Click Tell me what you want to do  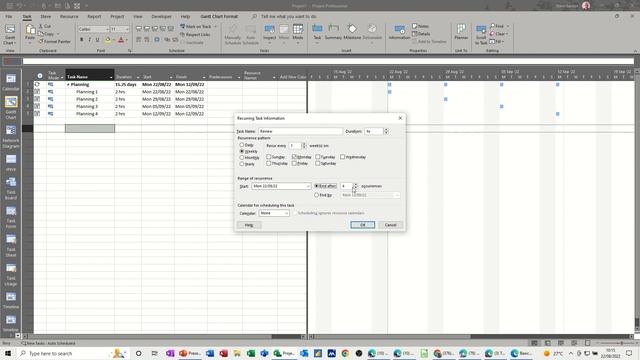coord(289,16)
